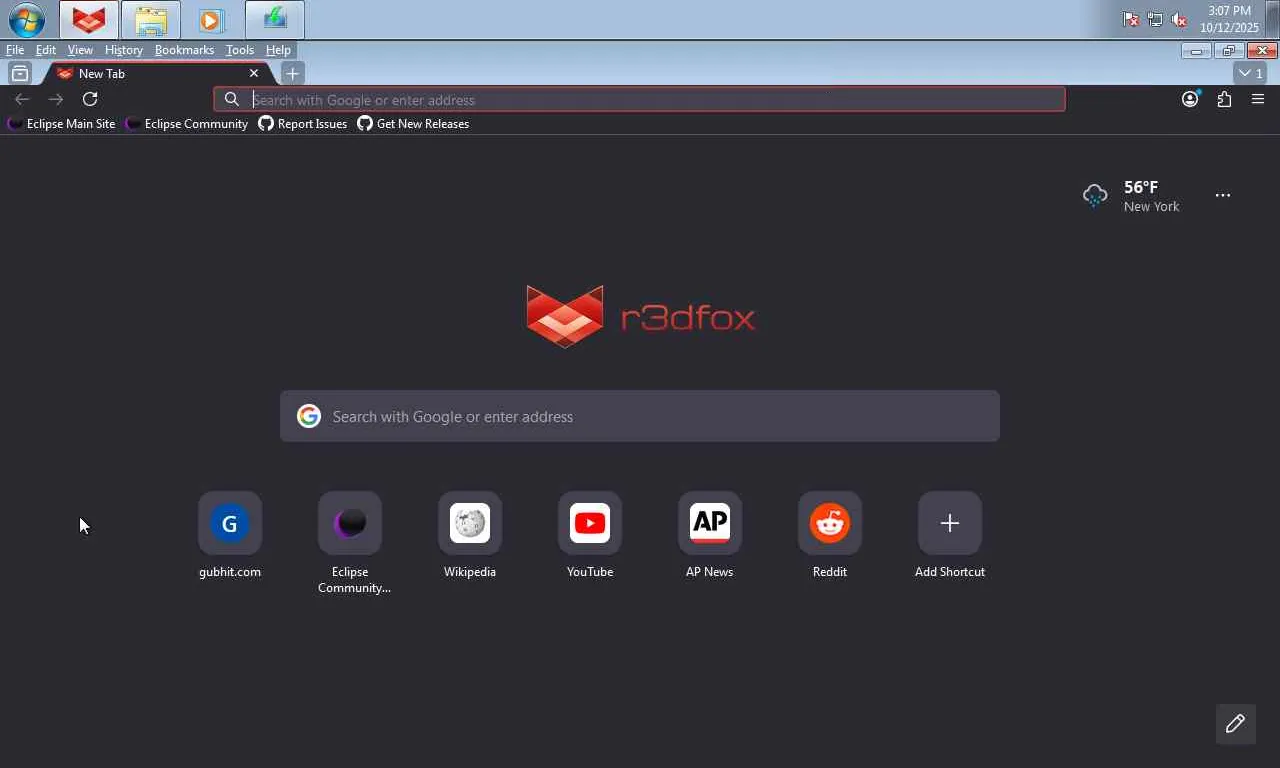Open a new tab with plus button
The image size is (1280, 768).
[292, 73]
